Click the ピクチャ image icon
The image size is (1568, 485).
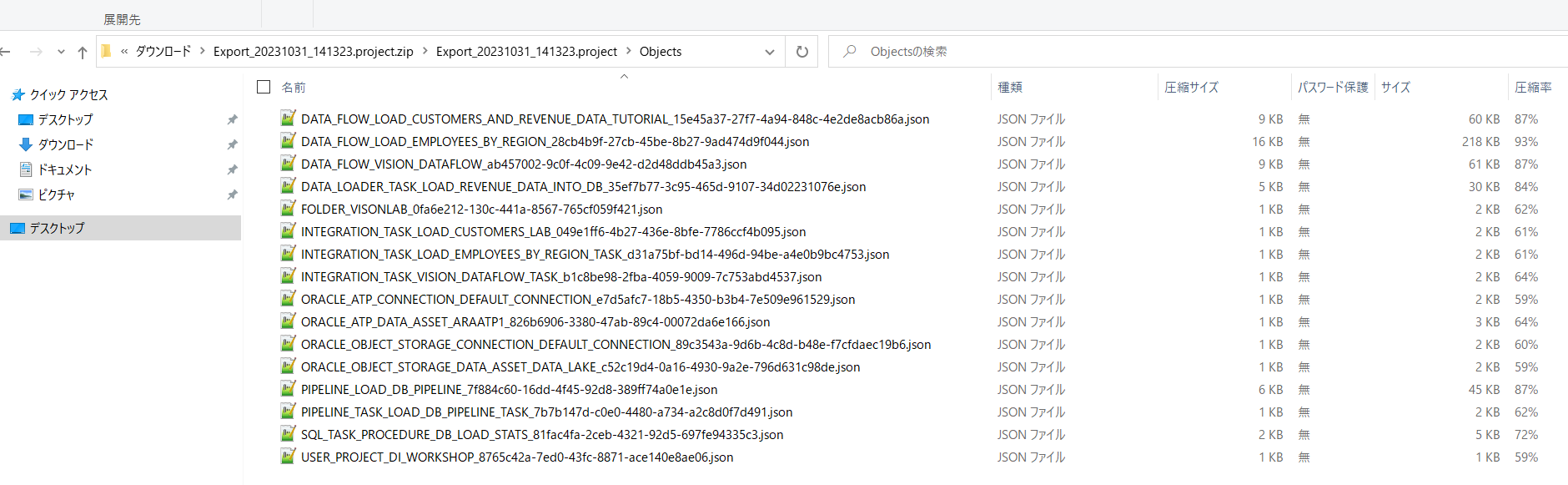tap(26, 195)
